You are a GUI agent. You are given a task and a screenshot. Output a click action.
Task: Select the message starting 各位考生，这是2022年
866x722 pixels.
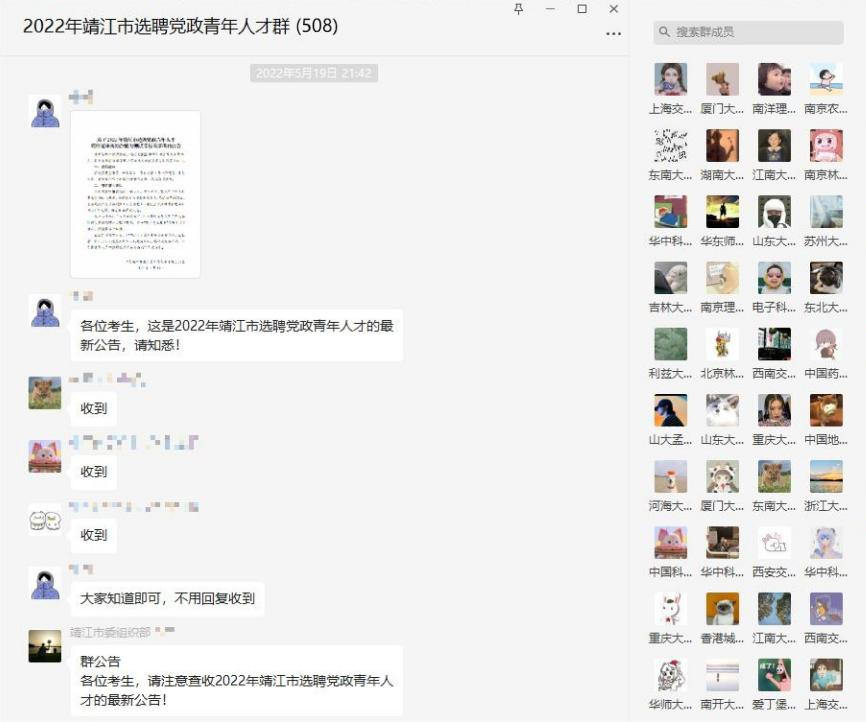[x=236, y=334]
